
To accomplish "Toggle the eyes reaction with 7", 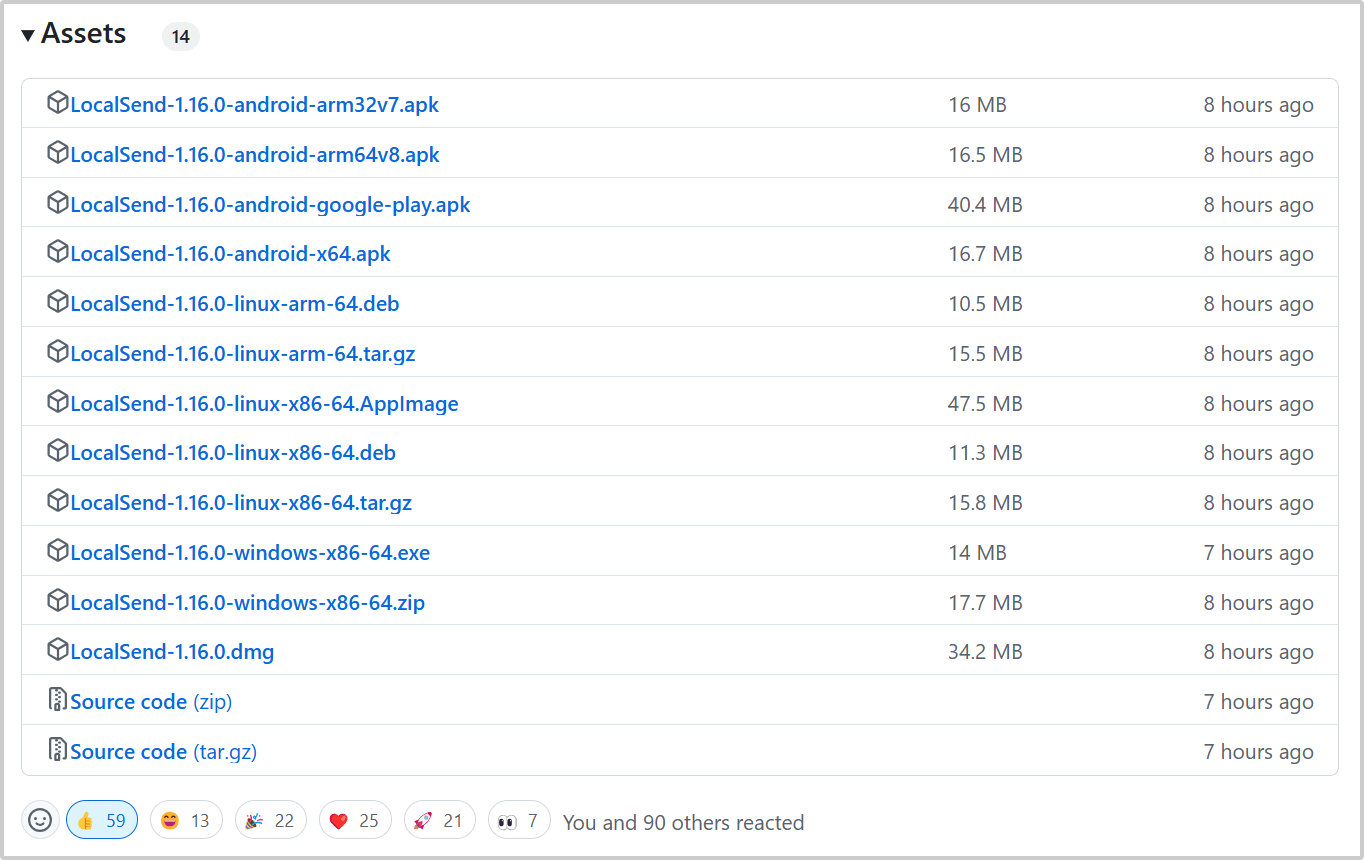I will point(519,820).
